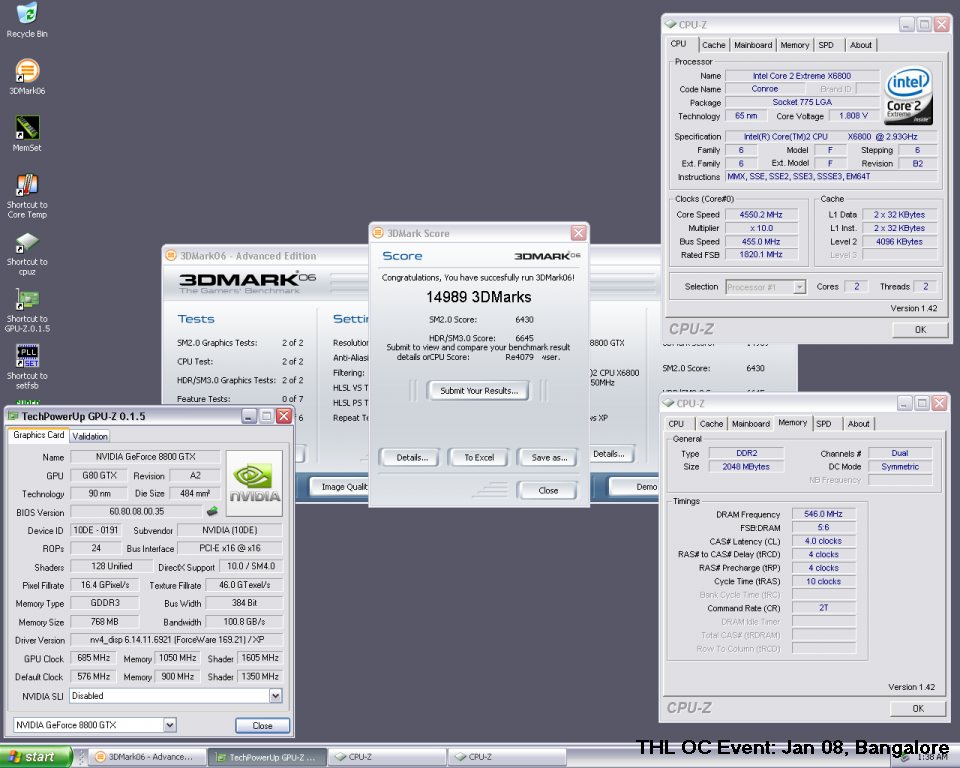The image size is (960, 768).
Task: Click the Submit Your Results button
Action: [x=477, y=391]
